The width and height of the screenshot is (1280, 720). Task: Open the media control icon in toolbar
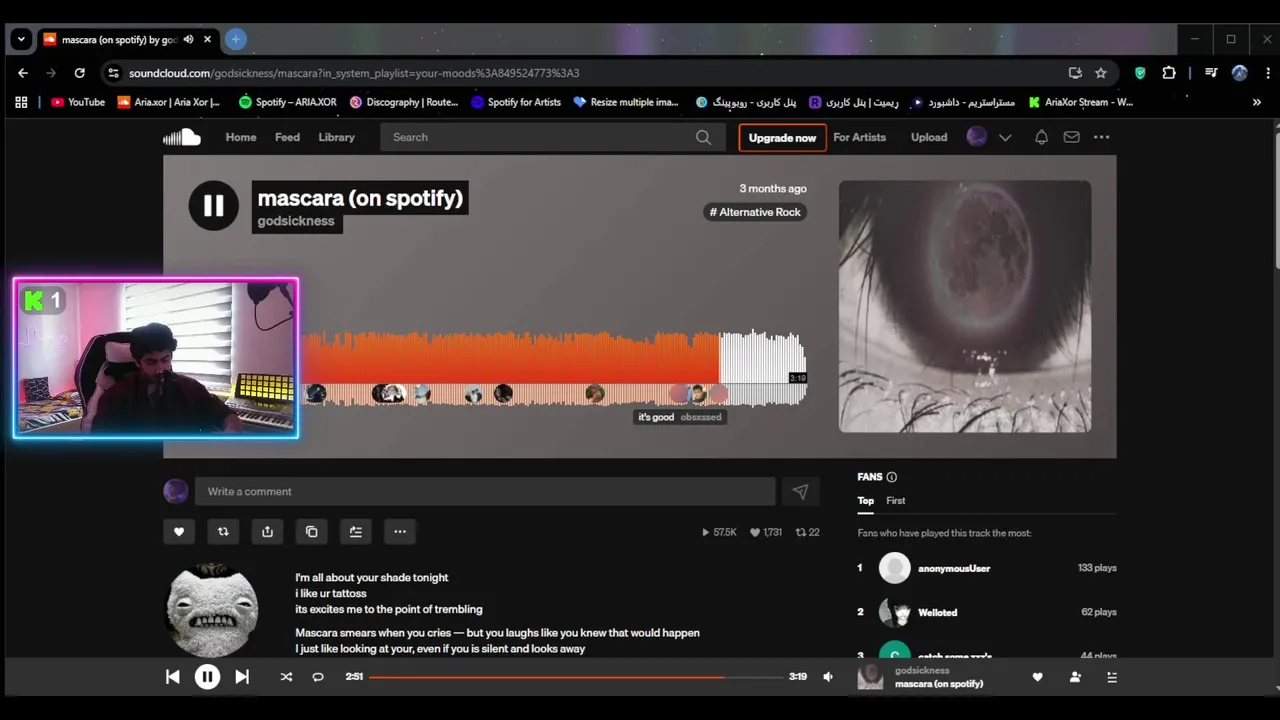1211,73
